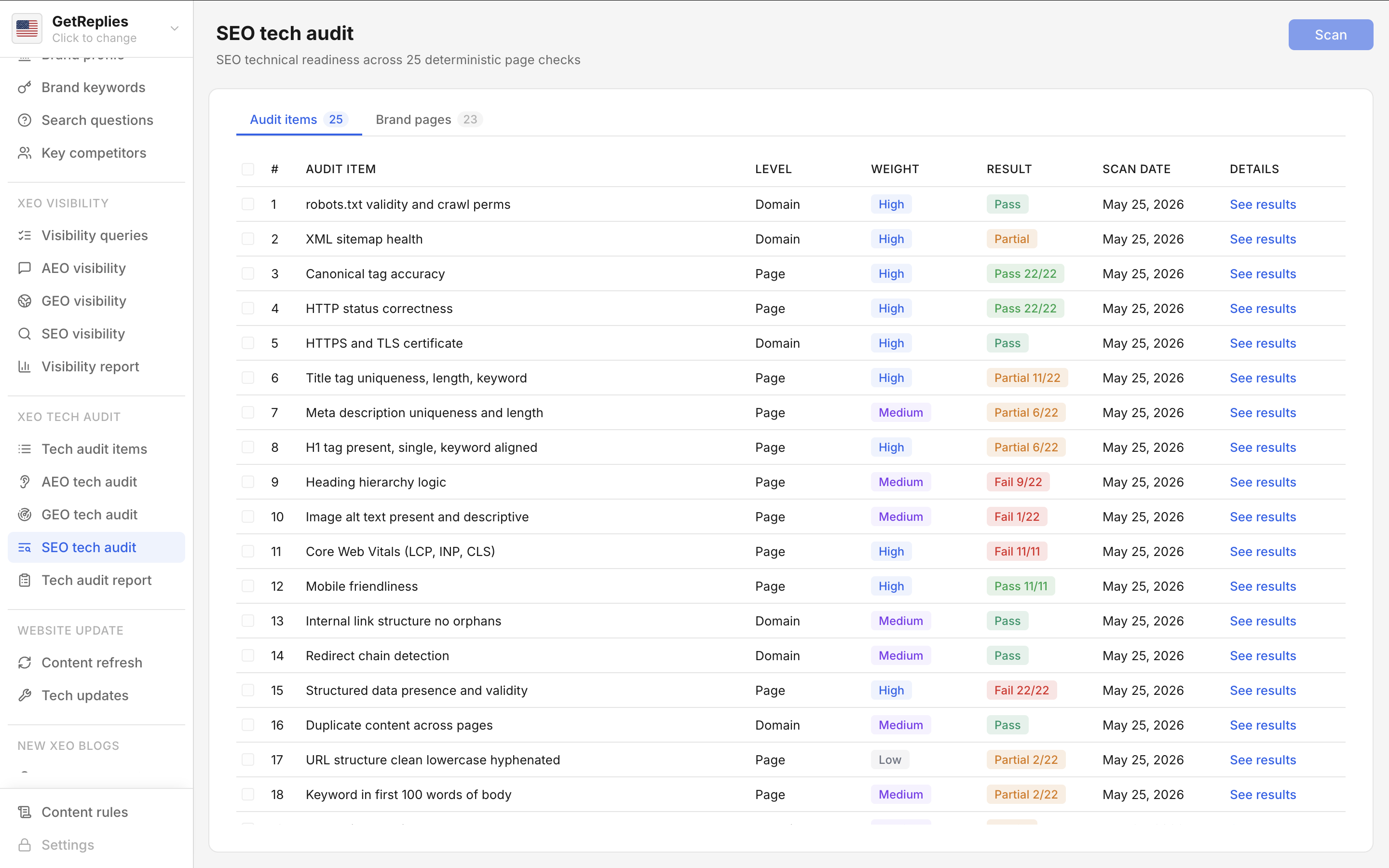Click the 'Pass 11/11' result badge
This screenshot has width=1389, height=868.
pyautogui.click(x=1021, y=586)
